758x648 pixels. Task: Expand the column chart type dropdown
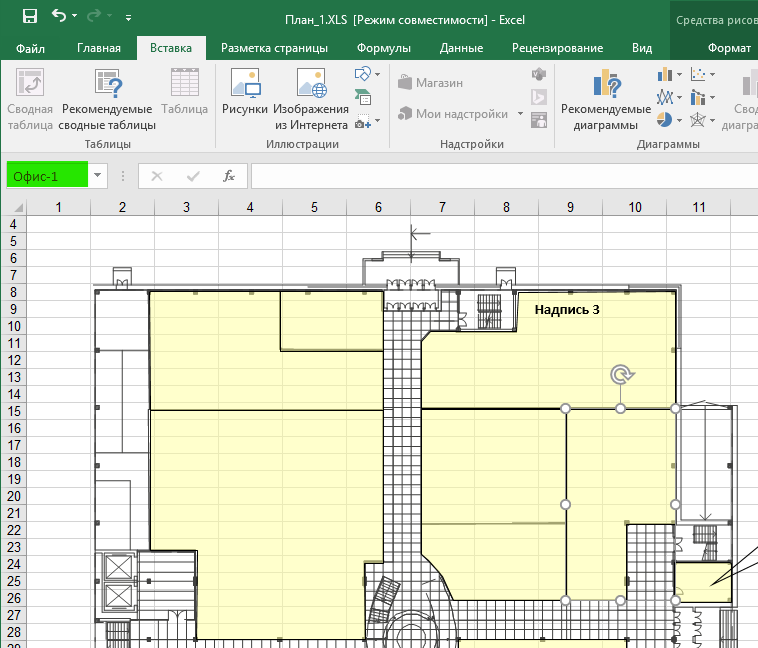(680, 74)
